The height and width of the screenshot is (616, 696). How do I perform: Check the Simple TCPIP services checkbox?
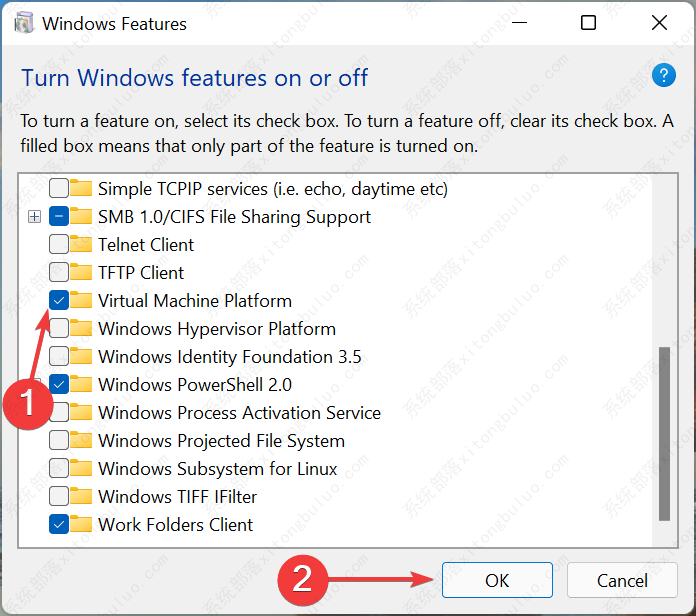59,189
